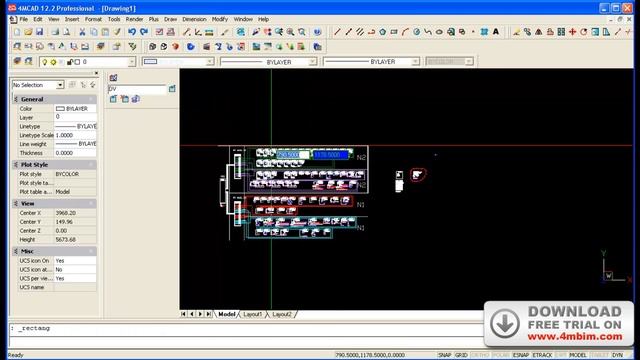The width and height of the screenshot is (640, 360).
Task: Toggle ORTHO mode in status bar
Action: 480,355
